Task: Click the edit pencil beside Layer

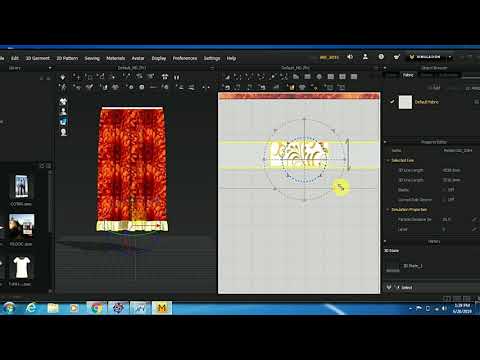Action: (474, 229)
